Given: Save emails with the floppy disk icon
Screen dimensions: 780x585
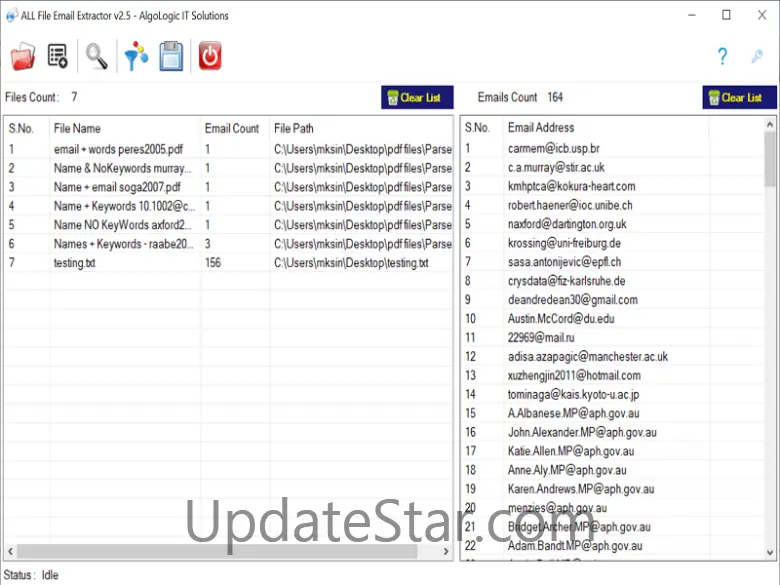Looking at the screenshot, I should tap(171, 56).
